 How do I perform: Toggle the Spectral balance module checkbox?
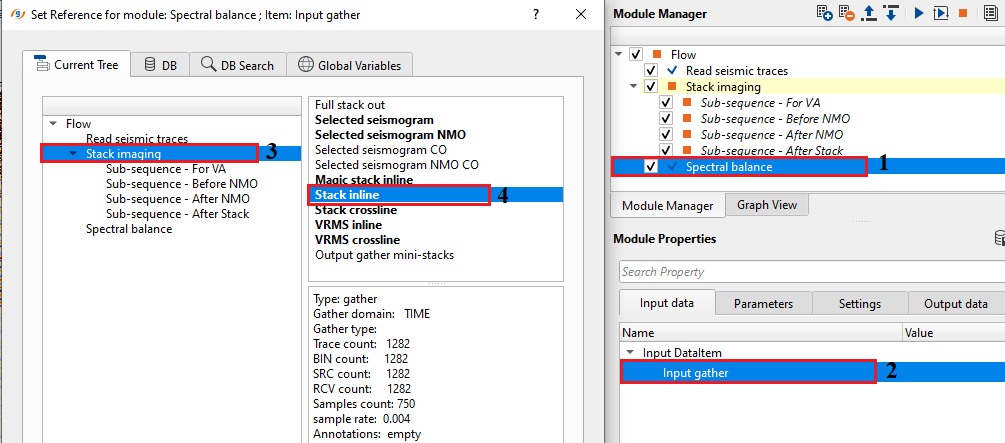coord(651,166)
